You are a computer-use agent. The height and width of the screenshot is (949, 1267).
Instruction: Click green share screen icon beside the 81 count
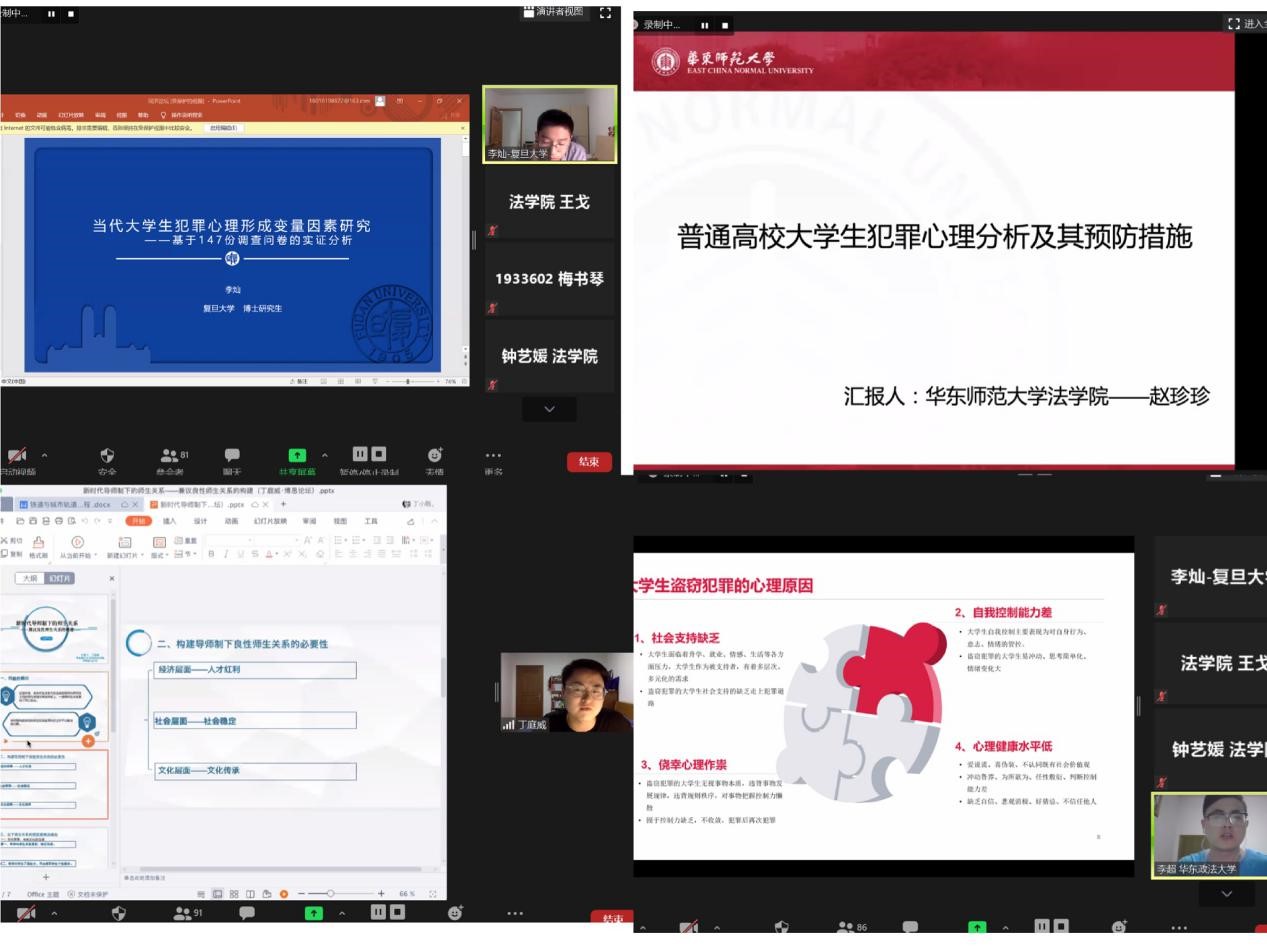[x=297, y=456]
